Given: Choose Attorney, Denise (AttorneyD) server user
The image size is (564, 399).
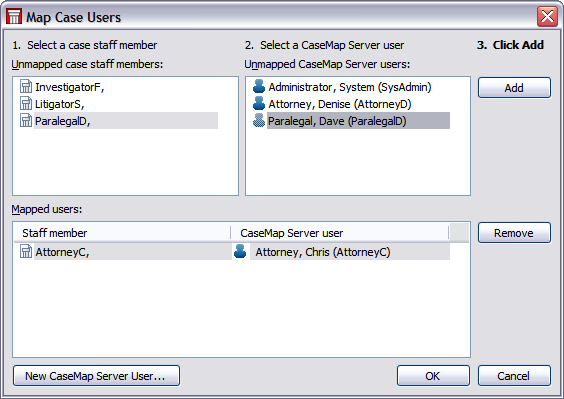Looking at the screenshot, I should click(340, 104).
